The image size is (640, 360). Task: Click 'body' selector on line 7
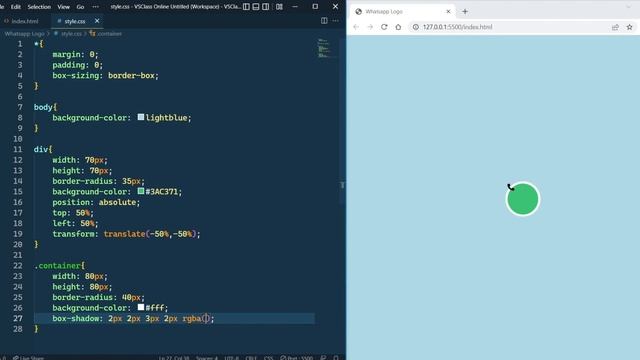click(x=43, y=107)
